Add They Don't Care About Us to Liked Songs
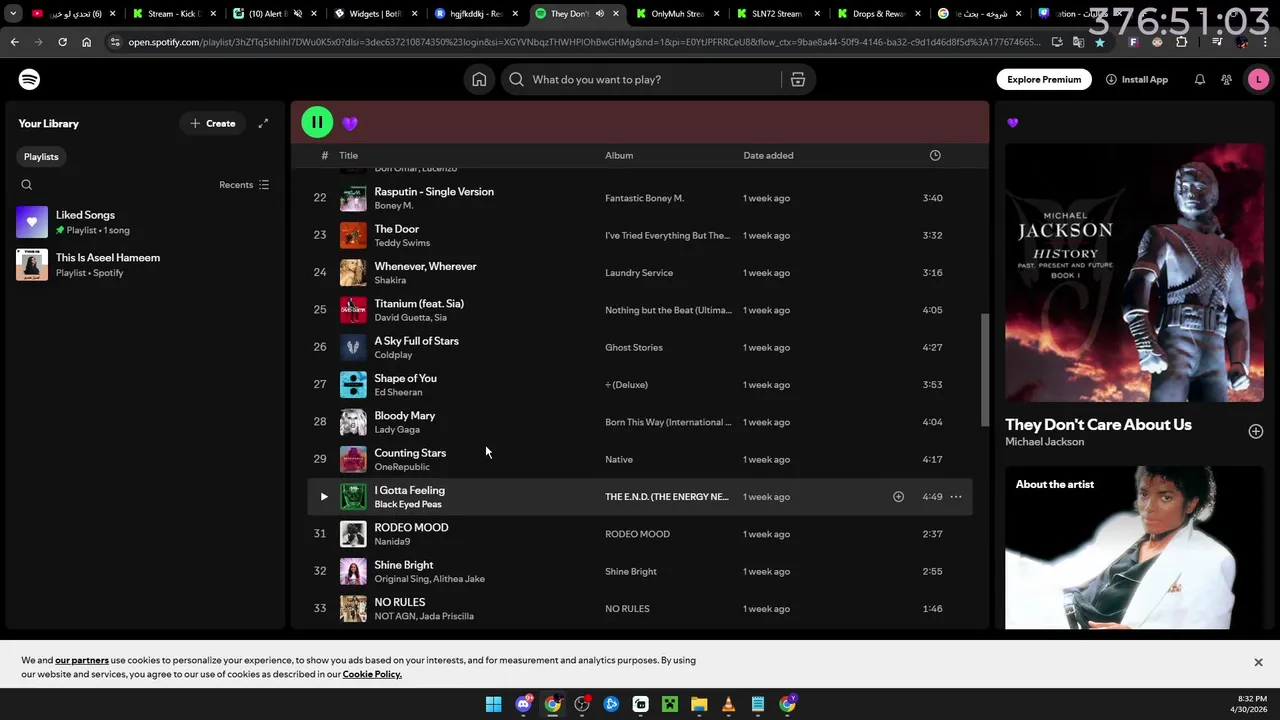The width and height of the screenshot is (1280, 720). pyautogui.click(x=1255, y=431)
